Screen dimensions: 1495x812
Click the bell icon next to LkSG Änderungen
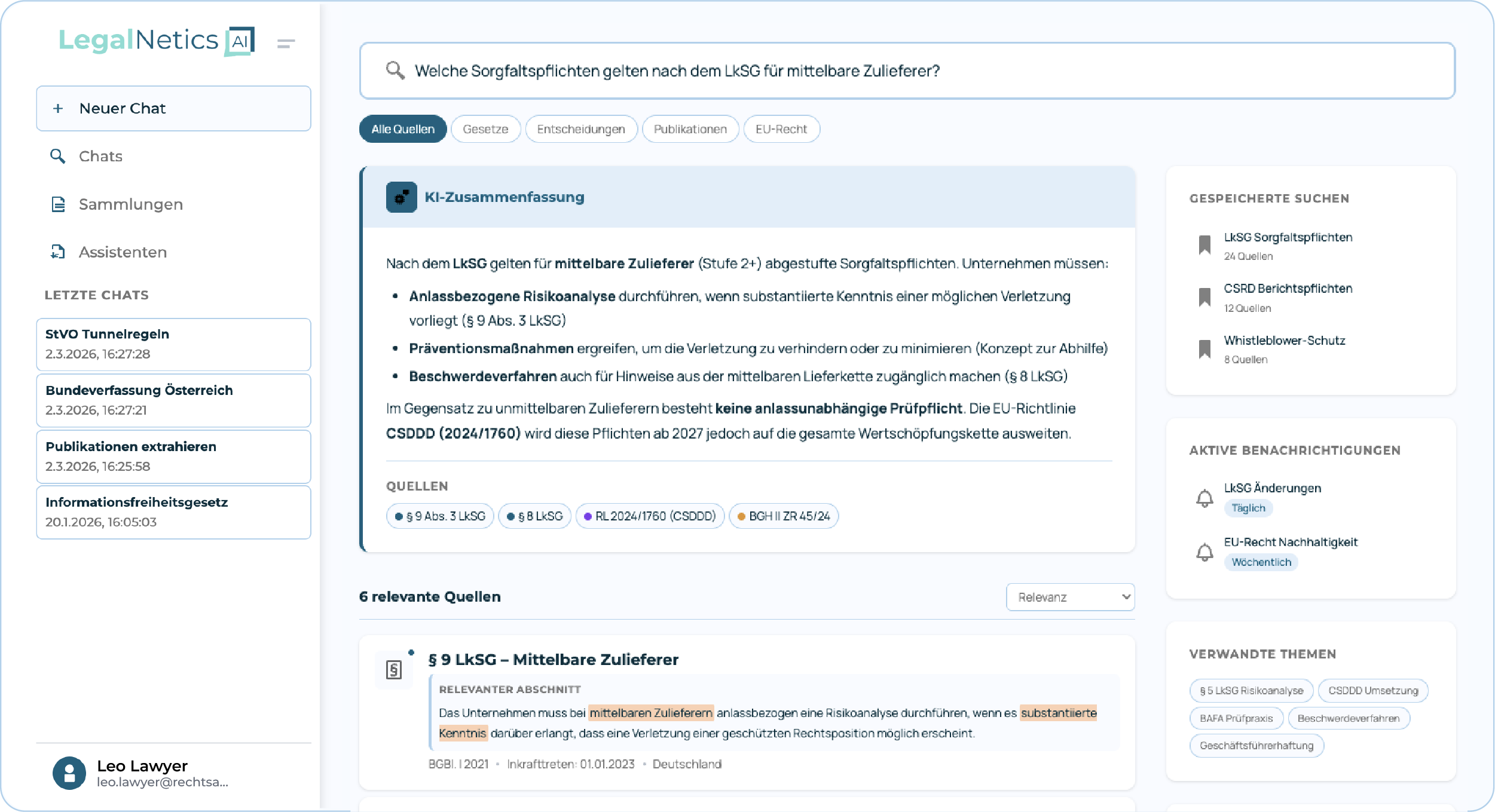pyautogui.click(x=1204, y=497)
